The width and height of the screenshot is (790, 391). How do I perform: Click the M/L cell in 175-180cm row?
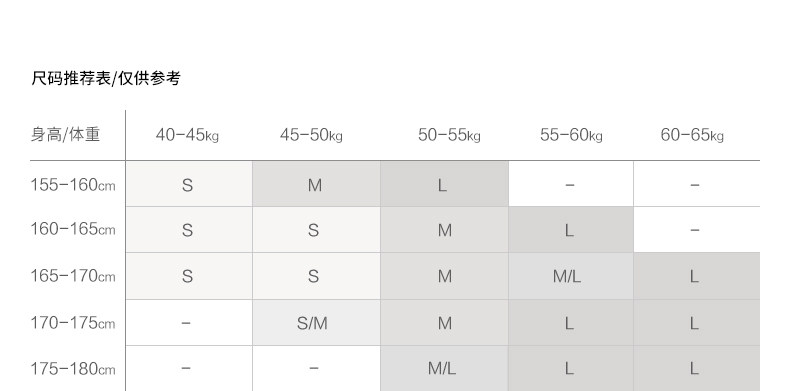pos(444,368)
